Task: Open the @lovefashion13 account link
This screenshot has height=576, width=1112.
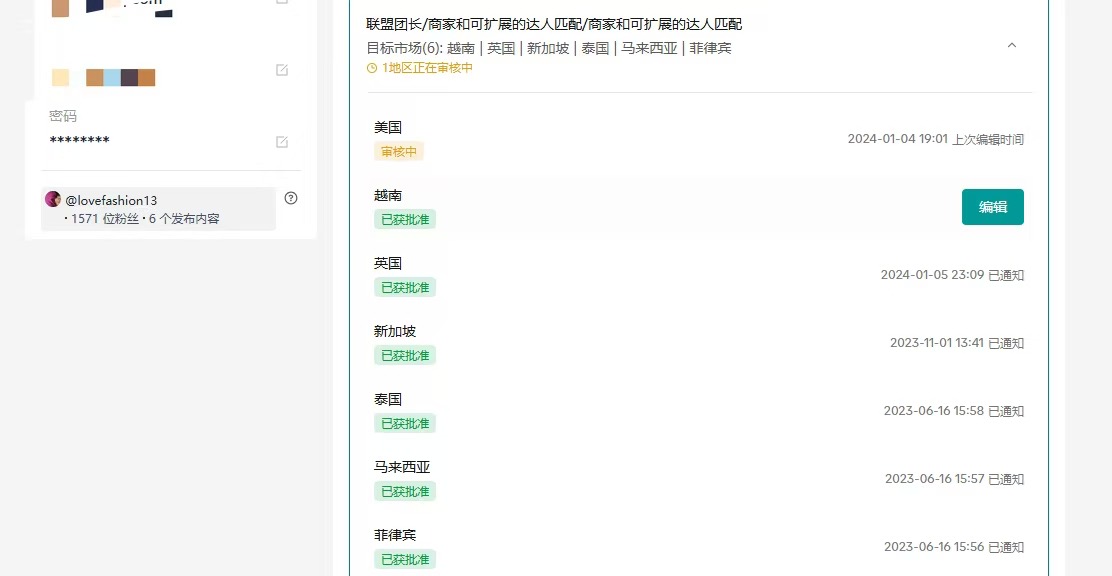Action: (111, 200)
